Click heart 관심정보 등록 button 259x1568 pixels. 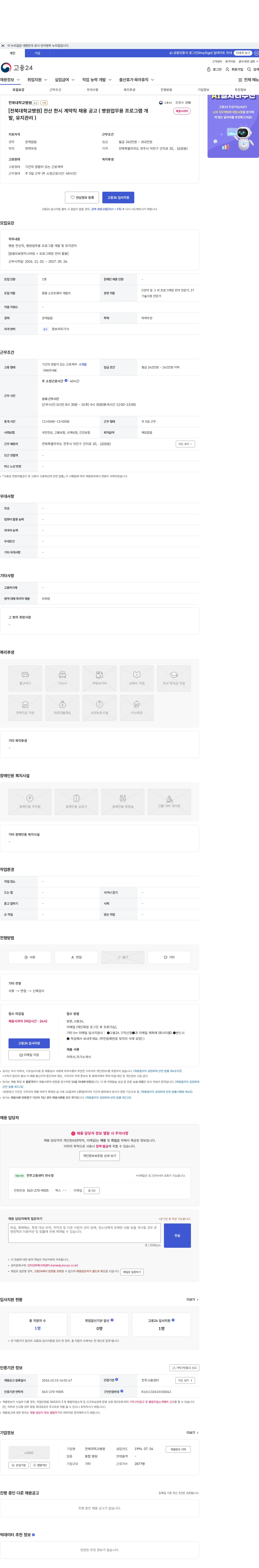(x=82, y=197)
